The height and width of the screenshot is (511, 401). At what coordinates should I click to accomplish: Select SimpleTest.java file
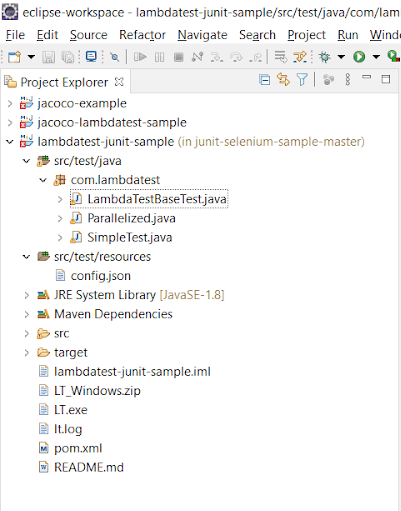point(130,237)
